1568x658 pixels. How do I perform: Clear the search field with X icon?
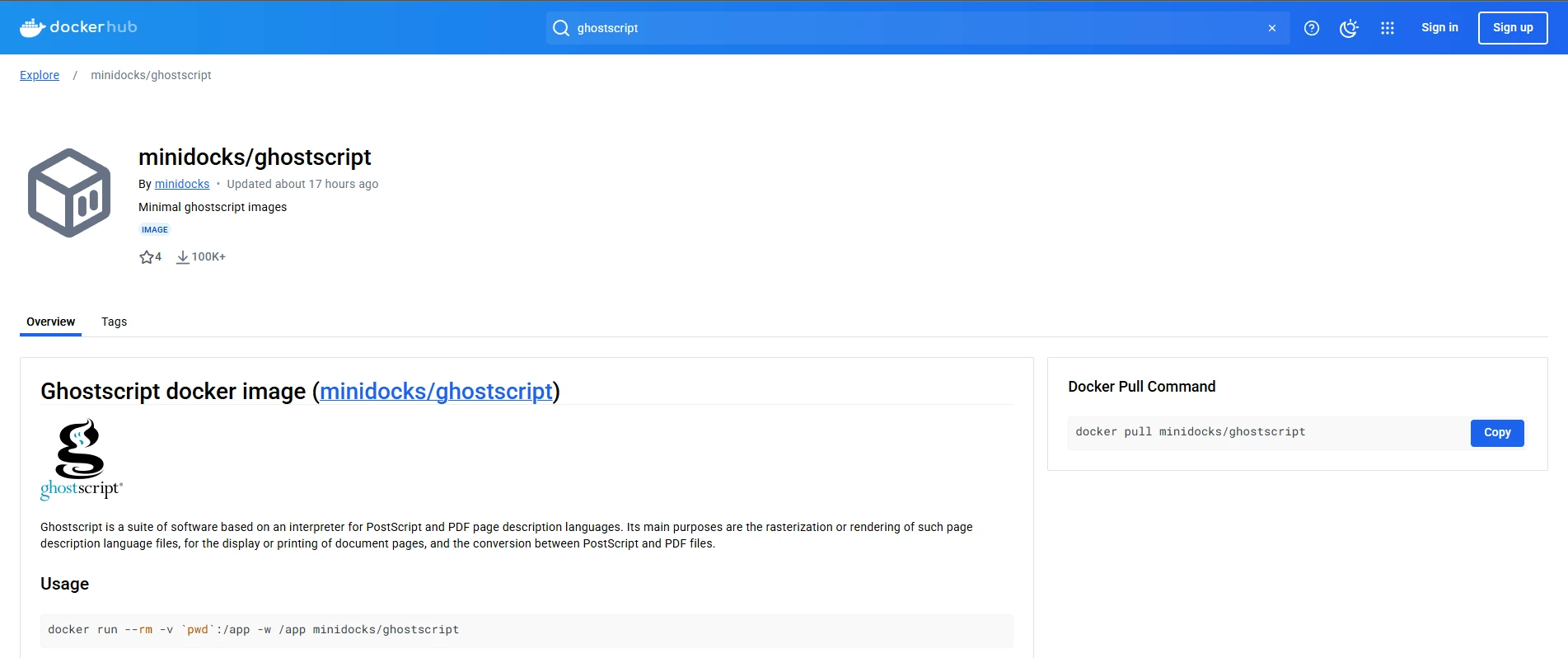coord(1272,28)
